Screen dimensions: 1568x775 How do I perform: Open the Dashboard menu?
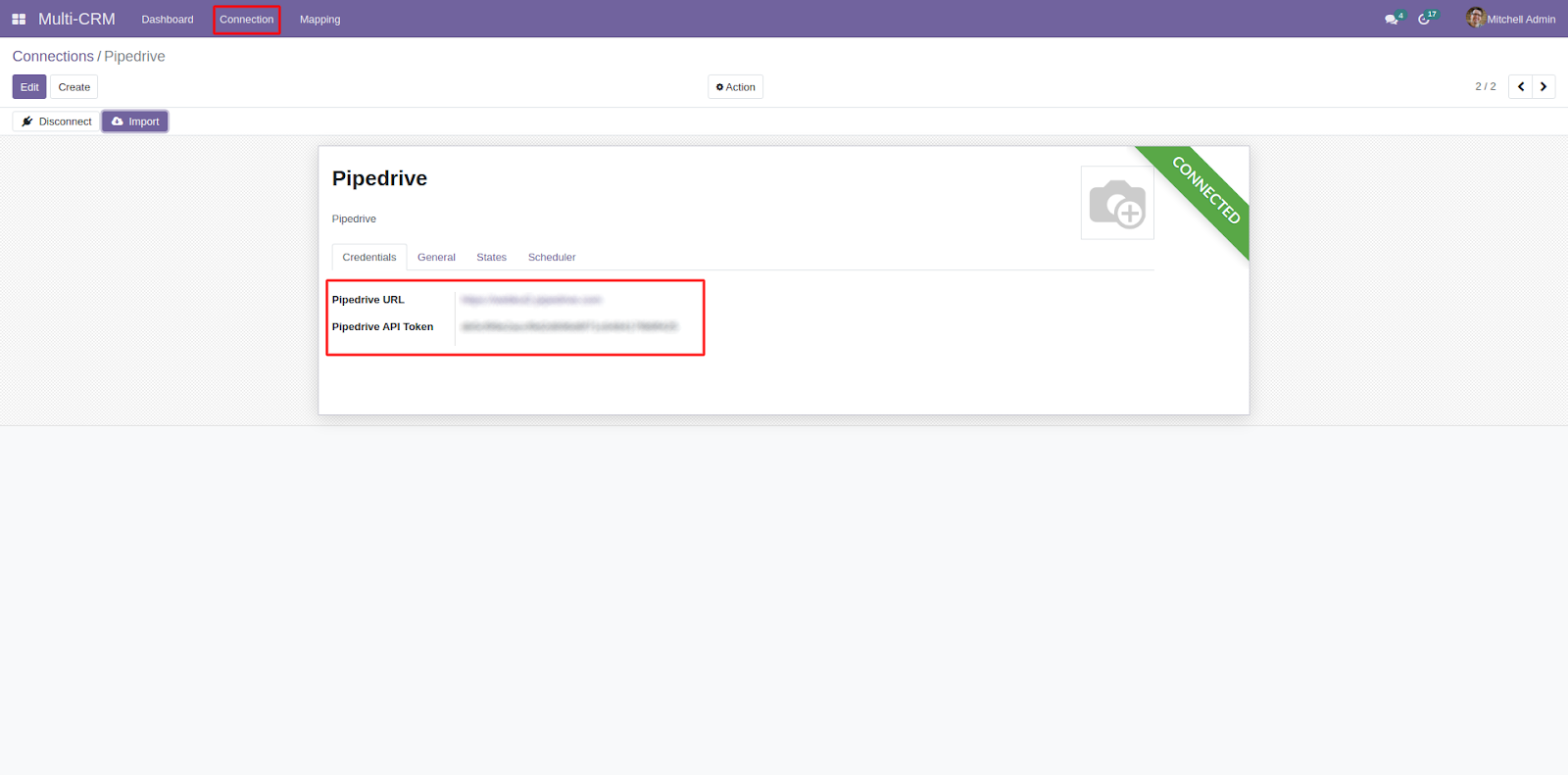click(168, 20)
